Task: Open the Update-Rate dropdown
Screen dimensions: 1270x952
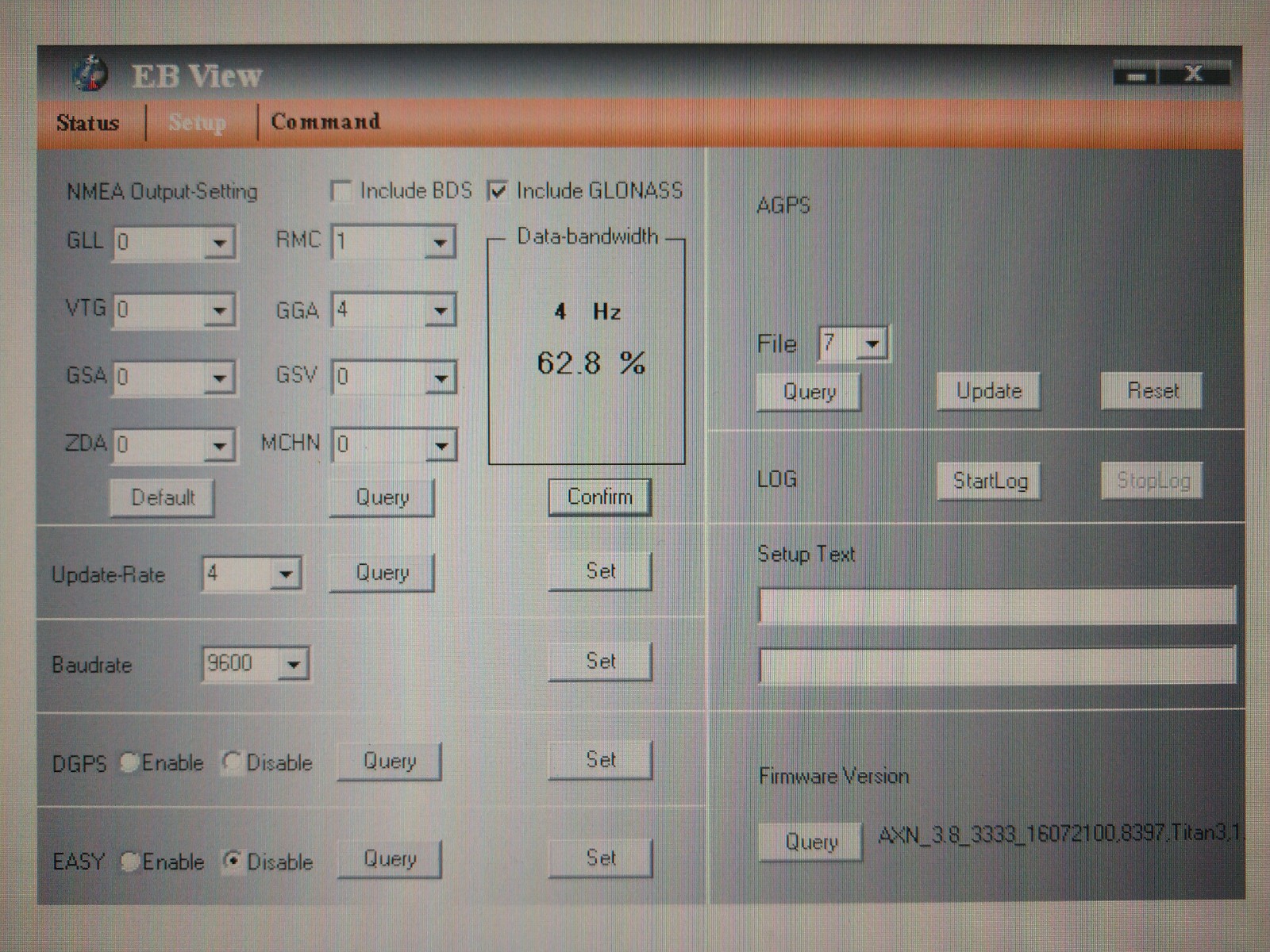Action: [x=285, y=574]
